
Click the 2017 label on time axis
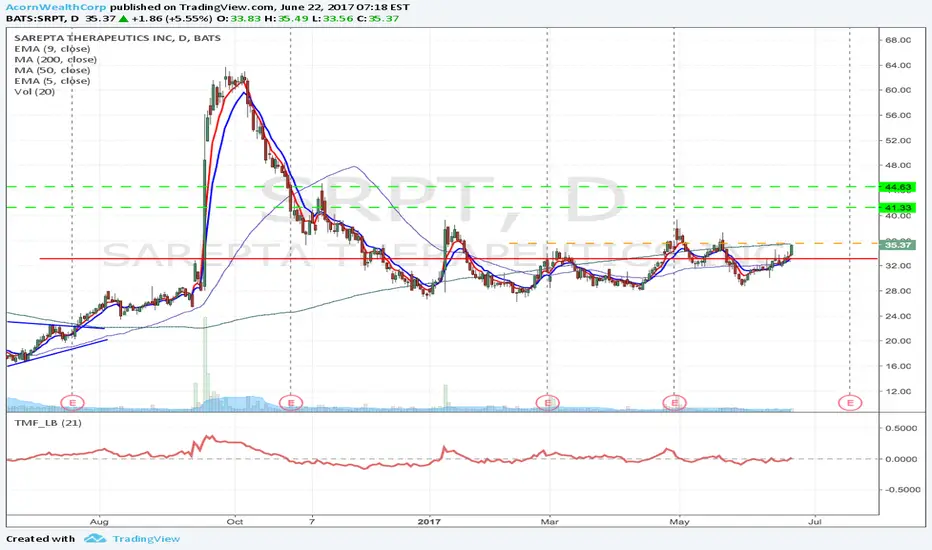click(429, 521)
